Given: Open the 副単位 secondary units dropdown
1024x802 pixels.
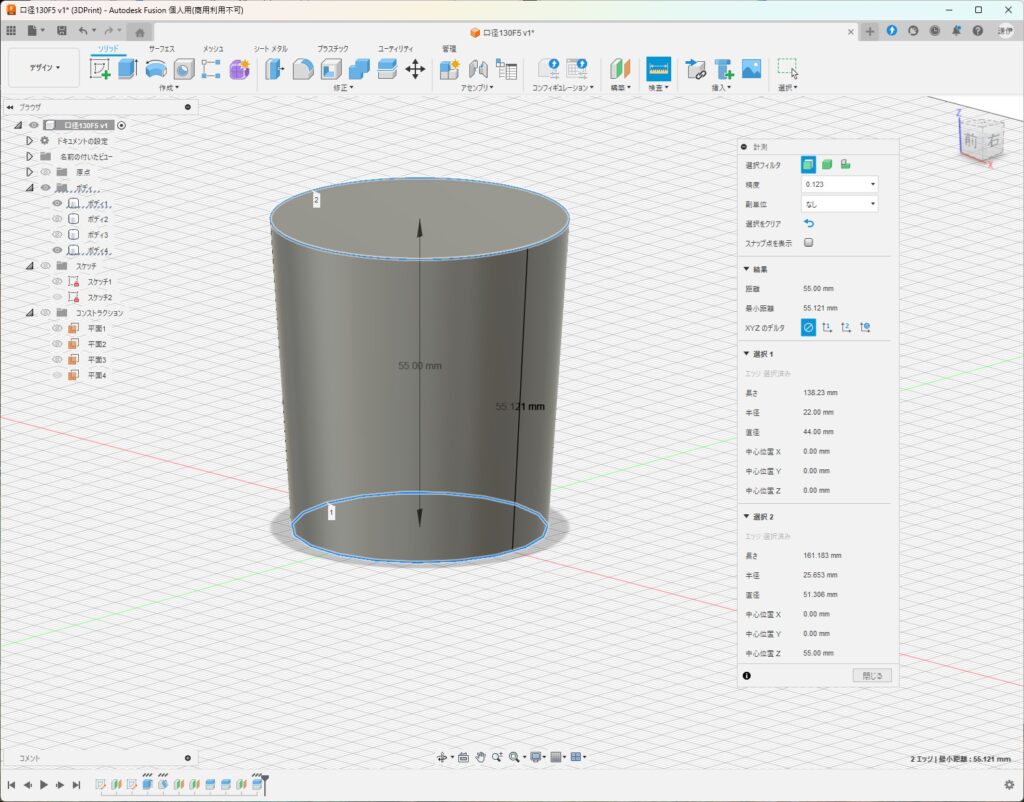Looking at the screenshot, I should coord(839,204).
